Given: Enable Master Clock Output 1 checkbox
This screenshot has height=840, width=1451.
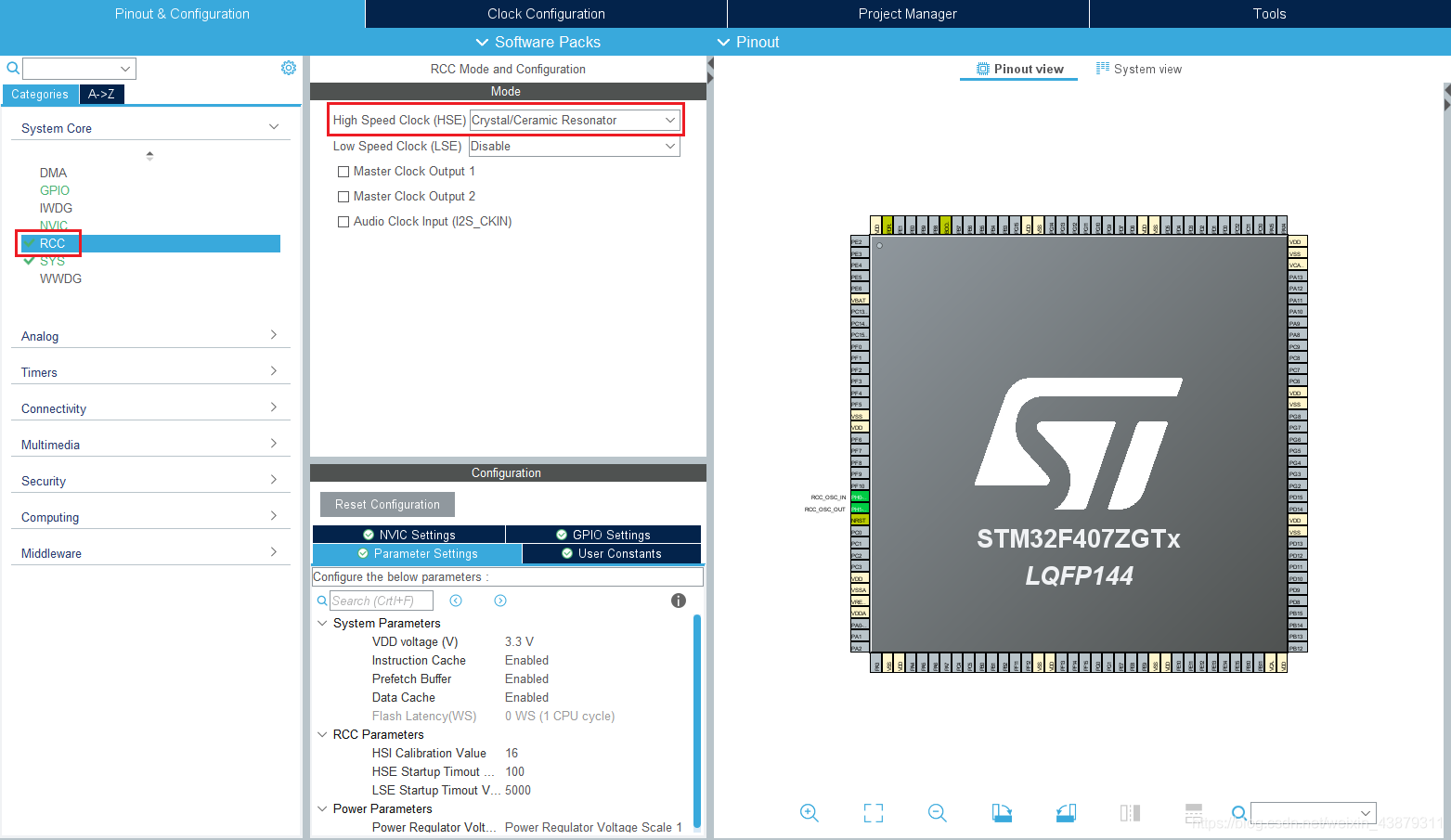Looking at the screenshot, I should click(343, 172).
